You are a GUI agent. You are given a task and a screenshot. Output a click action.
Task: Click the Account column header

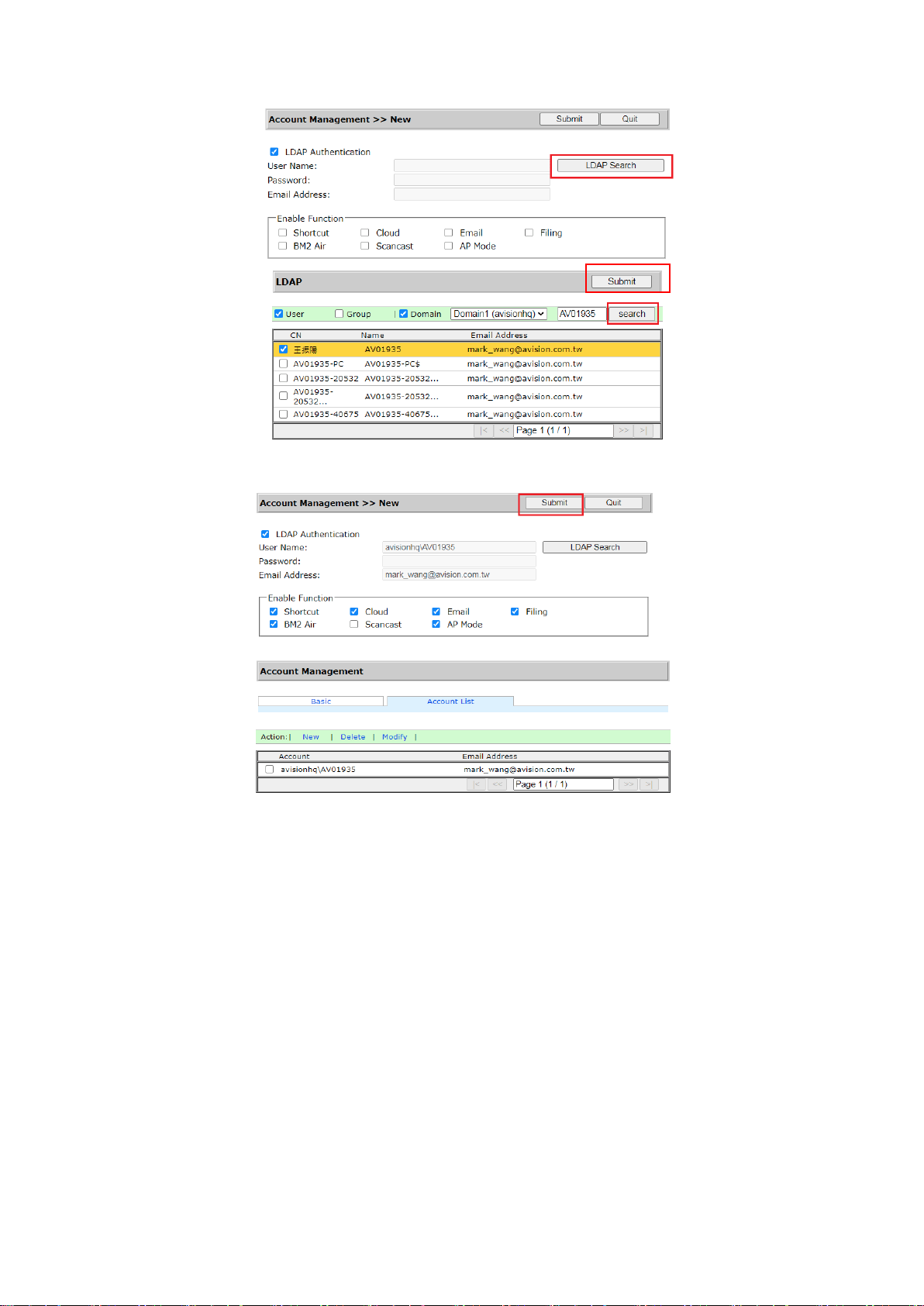tap(294, 756)
